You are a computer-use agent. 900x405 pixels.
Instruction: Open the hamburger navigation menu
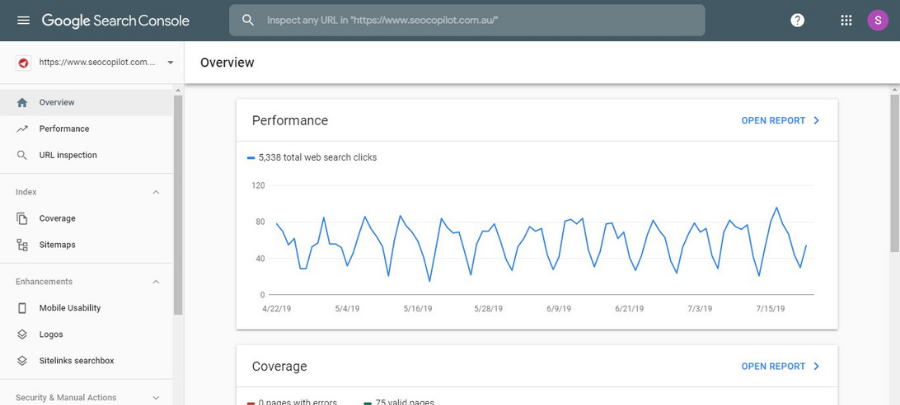[x=23, y=21]
